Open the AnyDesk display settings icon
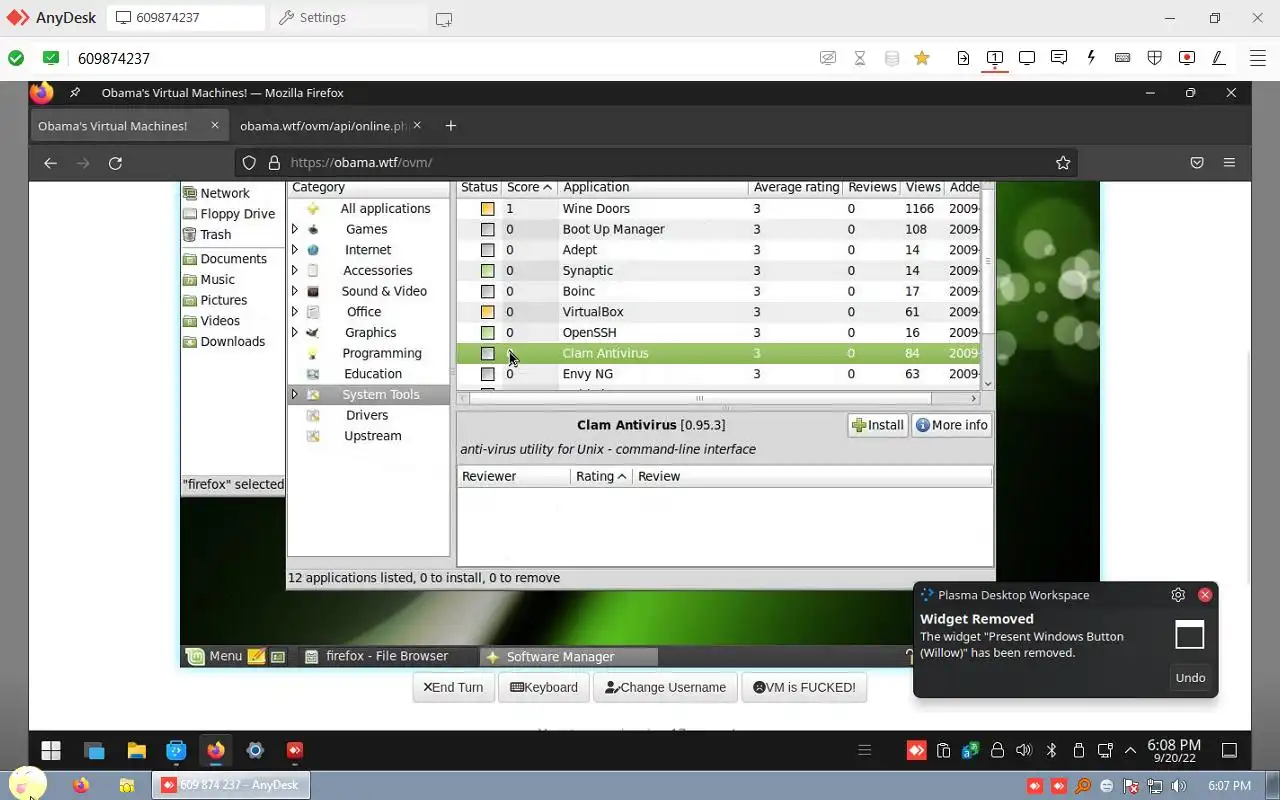 (x=1027, y=58)
